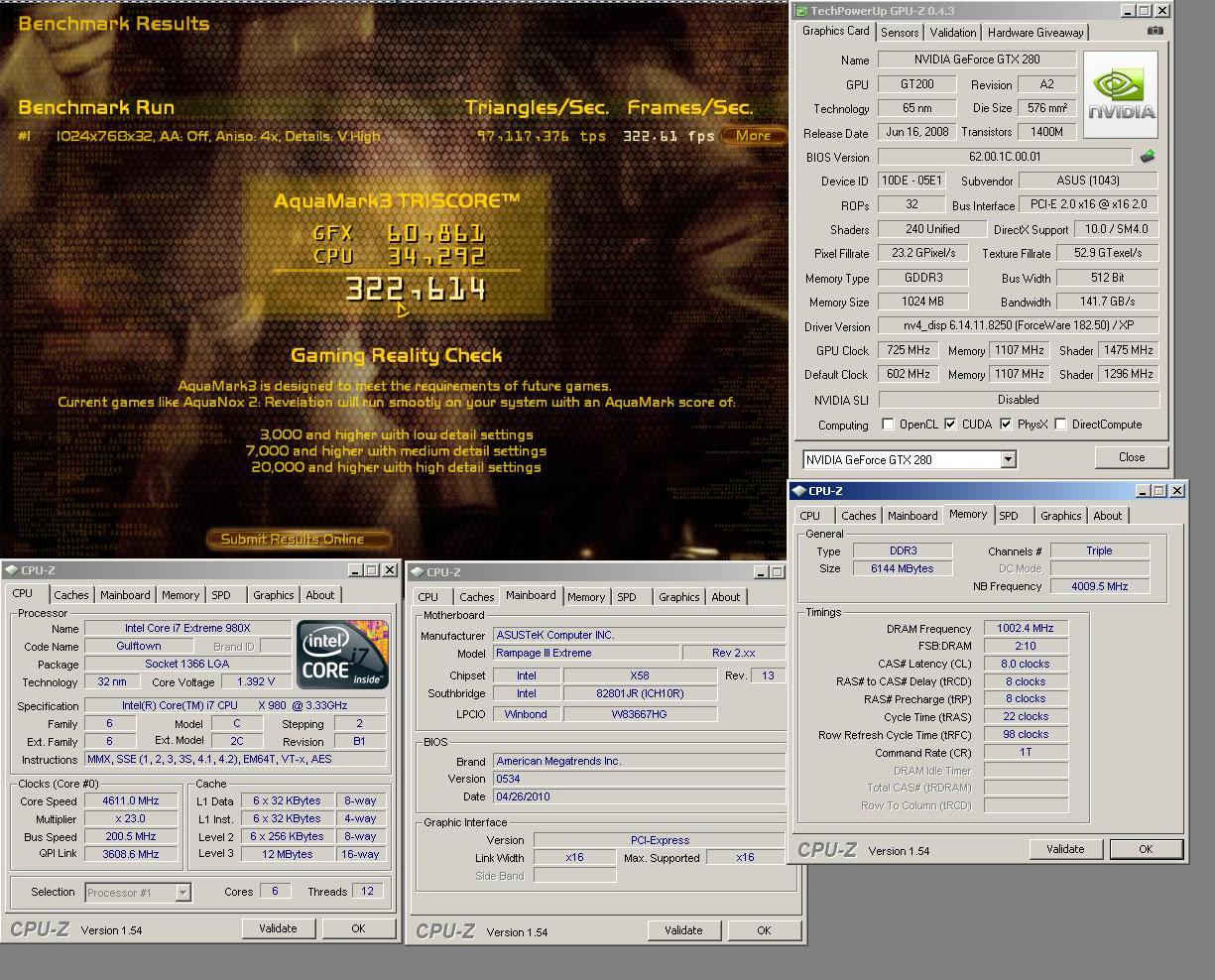Open the Hardware Giveaway tab in GPU-Z
This screenshot has height=980, width=1215.
coord(1035,33)
